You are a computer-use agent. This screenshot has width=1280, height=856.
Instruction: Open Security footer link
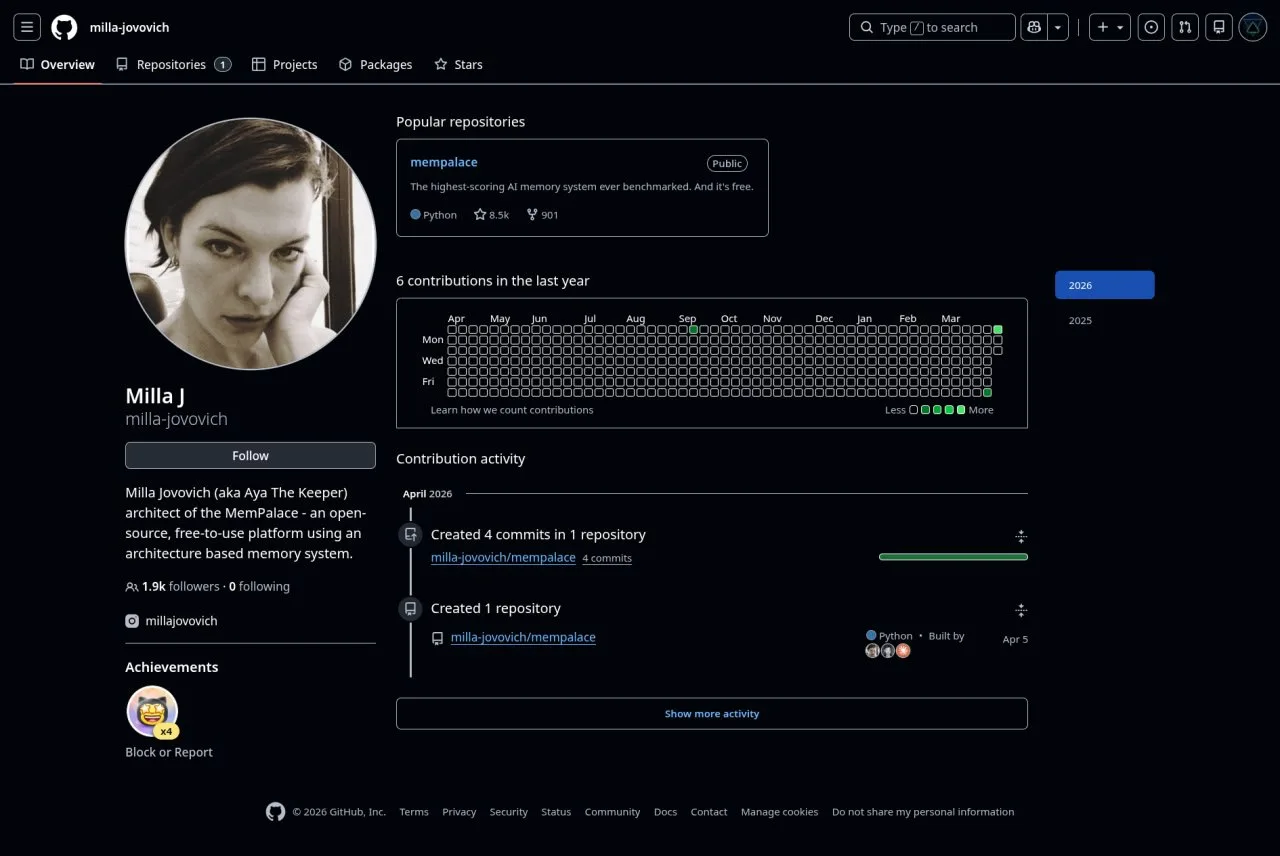508,812
